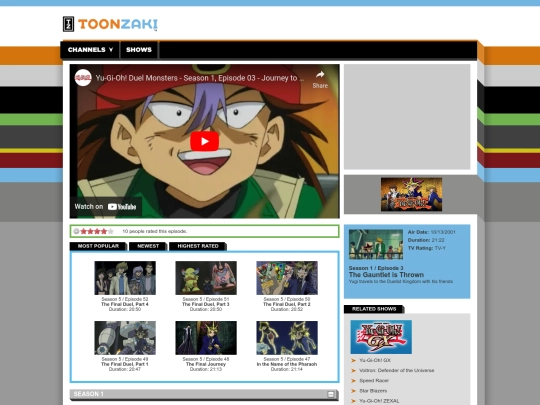This screenshot has height=405, width=540.
Task: Play the YouTube video
Action: (x=205, y=141)
